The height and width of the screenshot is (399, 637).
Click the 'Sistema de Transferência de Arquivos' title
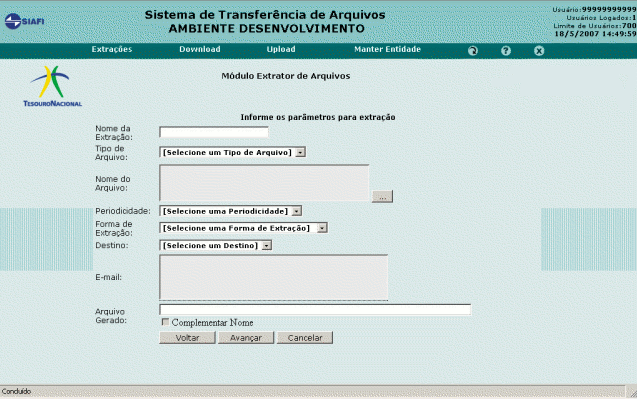[x=265, y=15]
